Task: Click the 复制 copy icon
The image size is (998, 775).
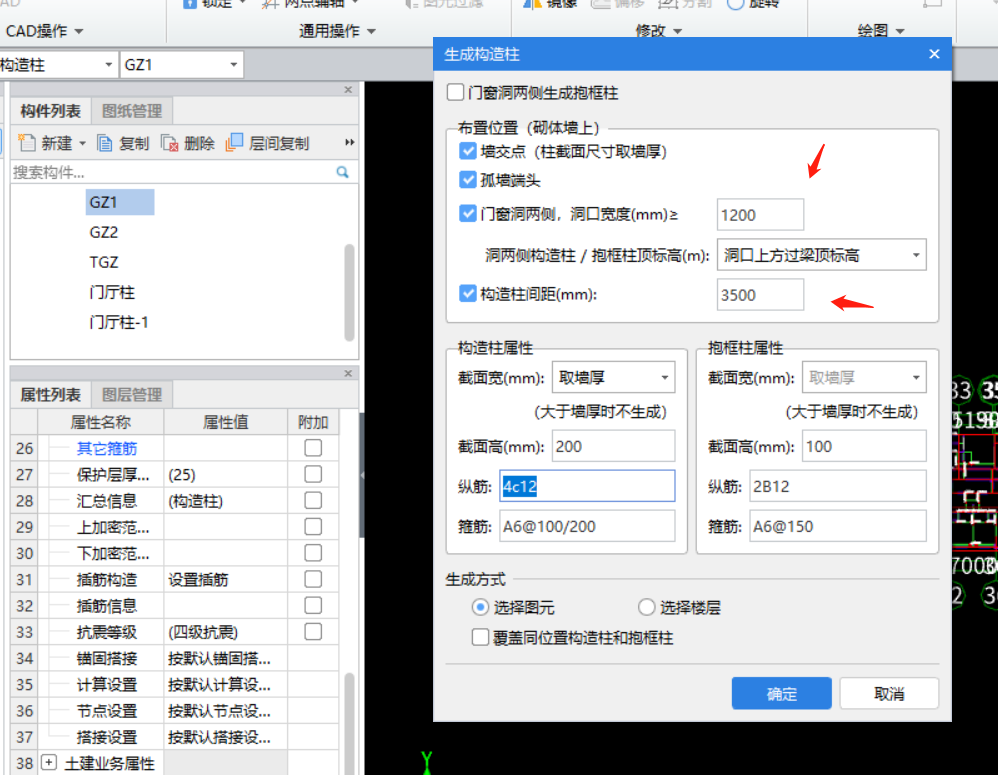Action: tap(104, 143)
